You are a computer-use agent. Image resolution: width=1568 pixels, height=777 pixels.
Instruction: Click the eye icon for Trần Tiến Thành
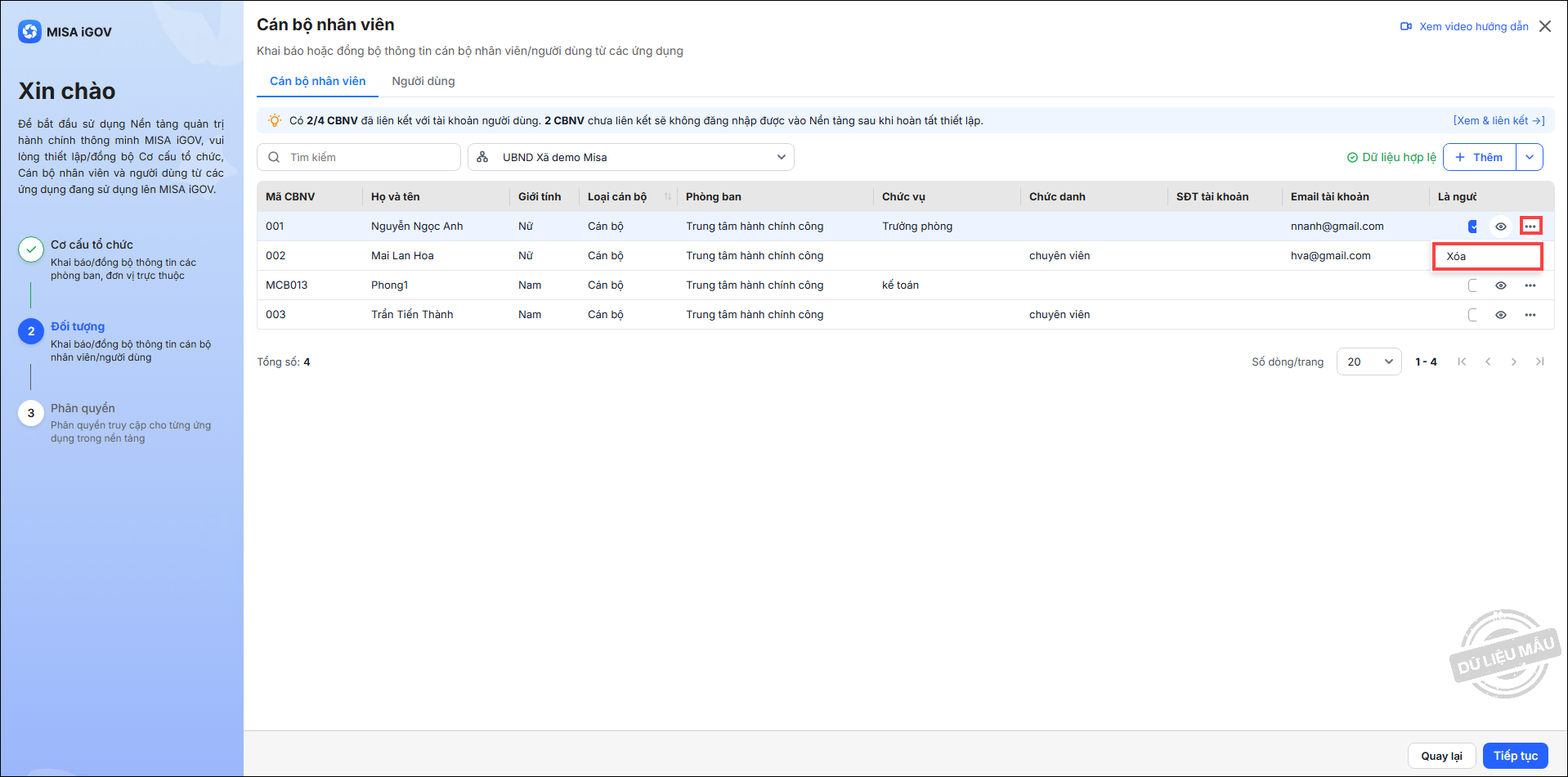click(1501, 315)
